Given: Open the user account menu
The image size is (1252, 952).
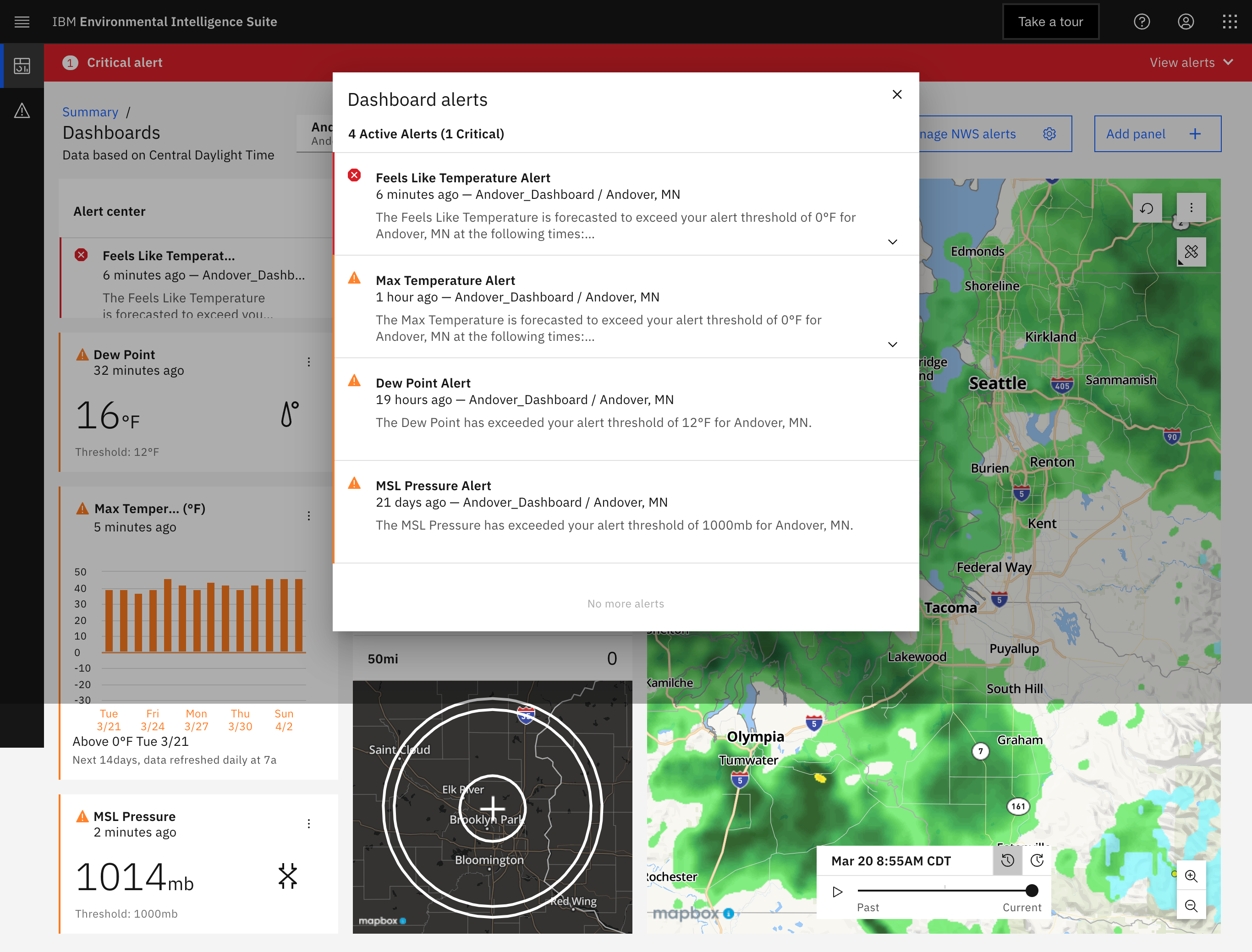Looking at the screenshot, I should point(1186,22).
